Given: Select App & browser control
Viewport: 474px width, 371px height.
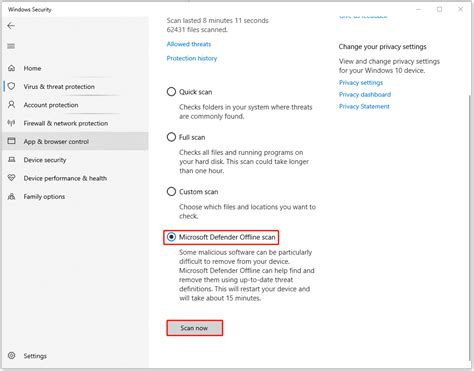Looking at the screenshot, I should (75, 141).
